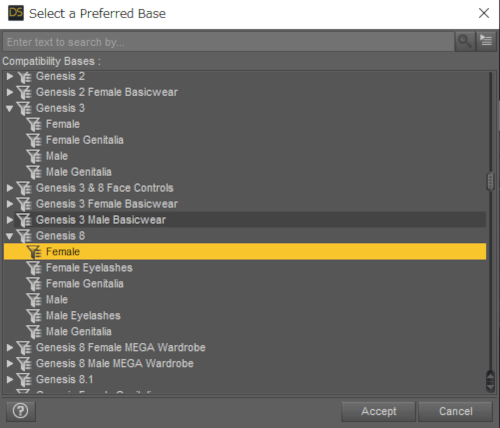The height and width of the screenshot is (428, 500).
Task: Expand Genesis 8 Female MEGA Wardrobe
Action: coord(10,348)
